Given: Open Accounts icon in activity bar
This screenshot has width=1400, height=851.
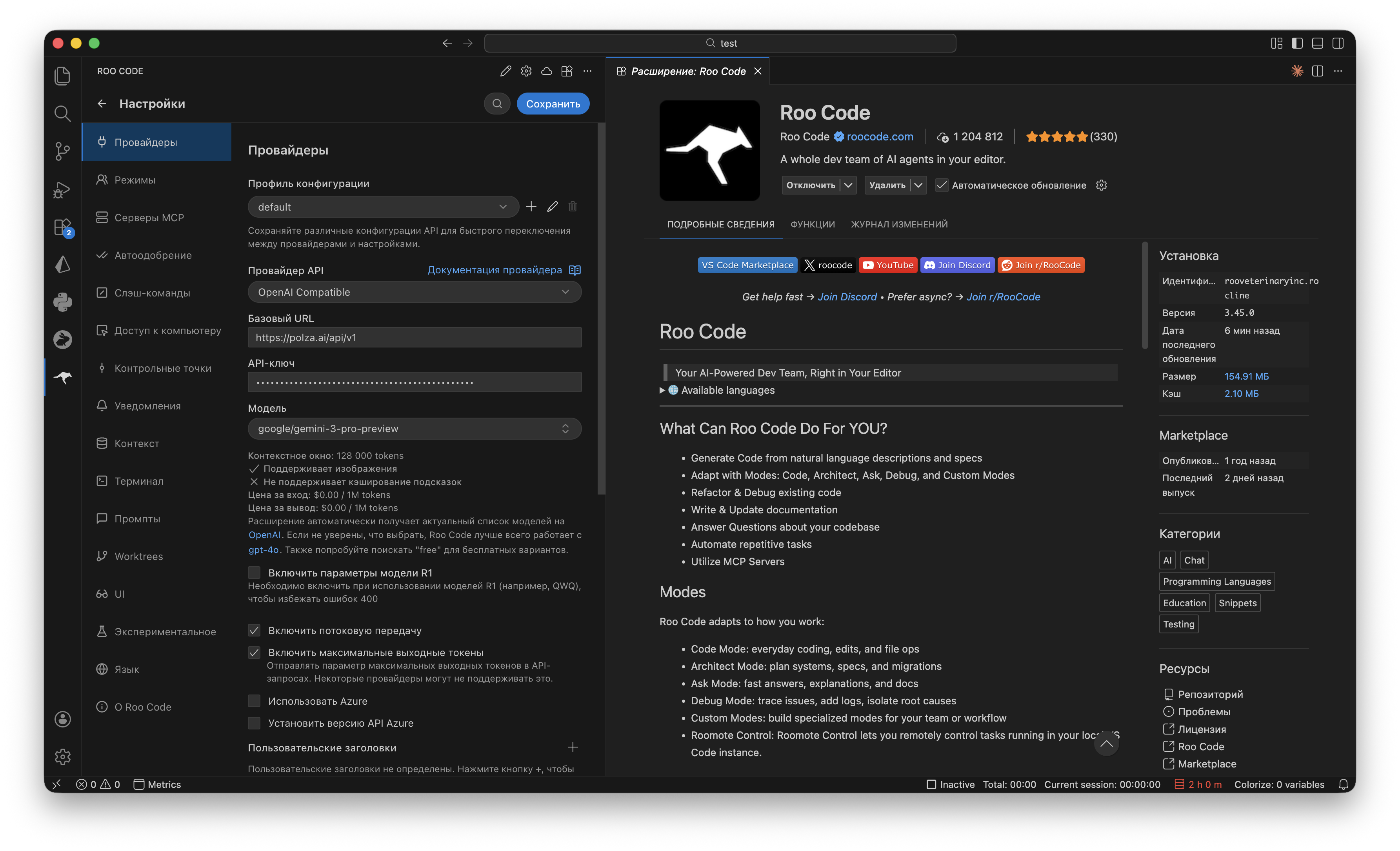Looking at the screenshot, I should coord(62,718).
